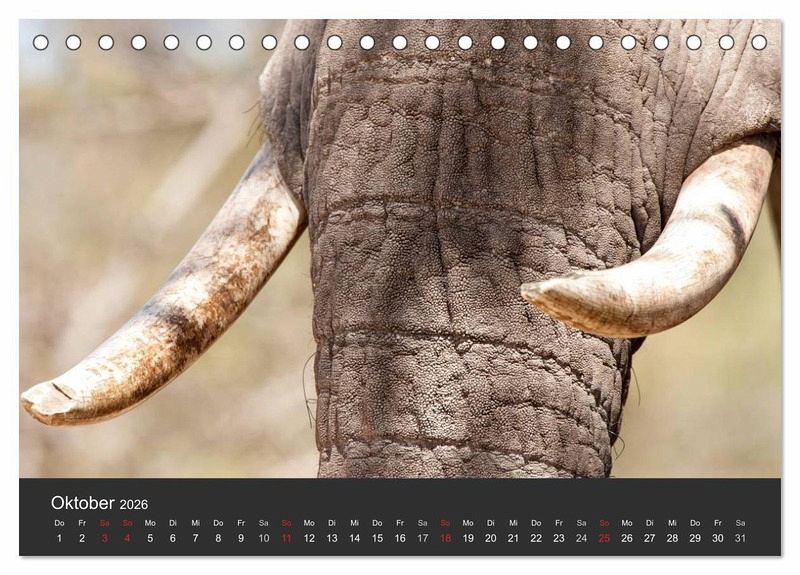
Task: Select red Sunday date 25
Action: 604,538
